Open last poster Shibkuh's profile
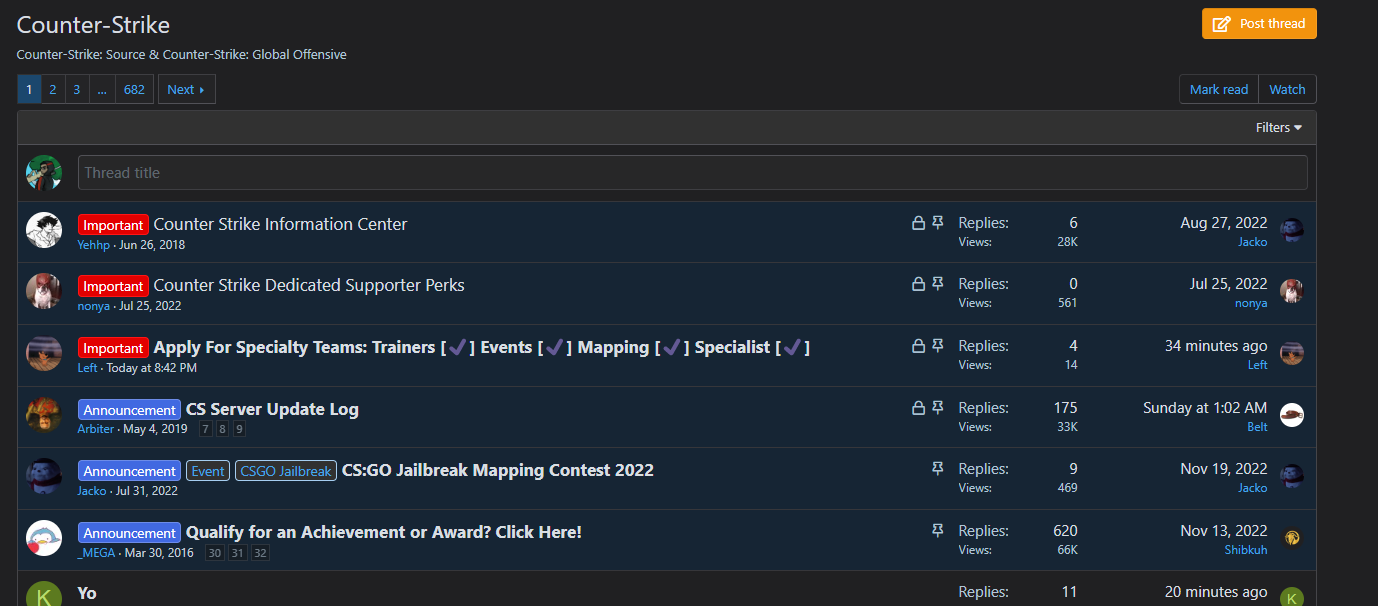Image resolution: width=1378 pixels, height=606 pixels. [x=1246, y=550]
